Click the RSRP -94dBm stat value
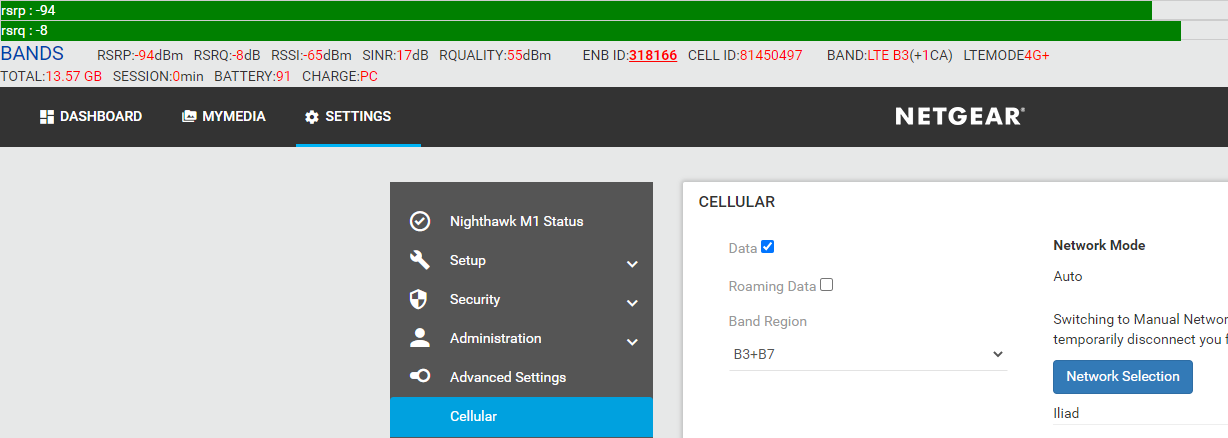 pos(159,55)
